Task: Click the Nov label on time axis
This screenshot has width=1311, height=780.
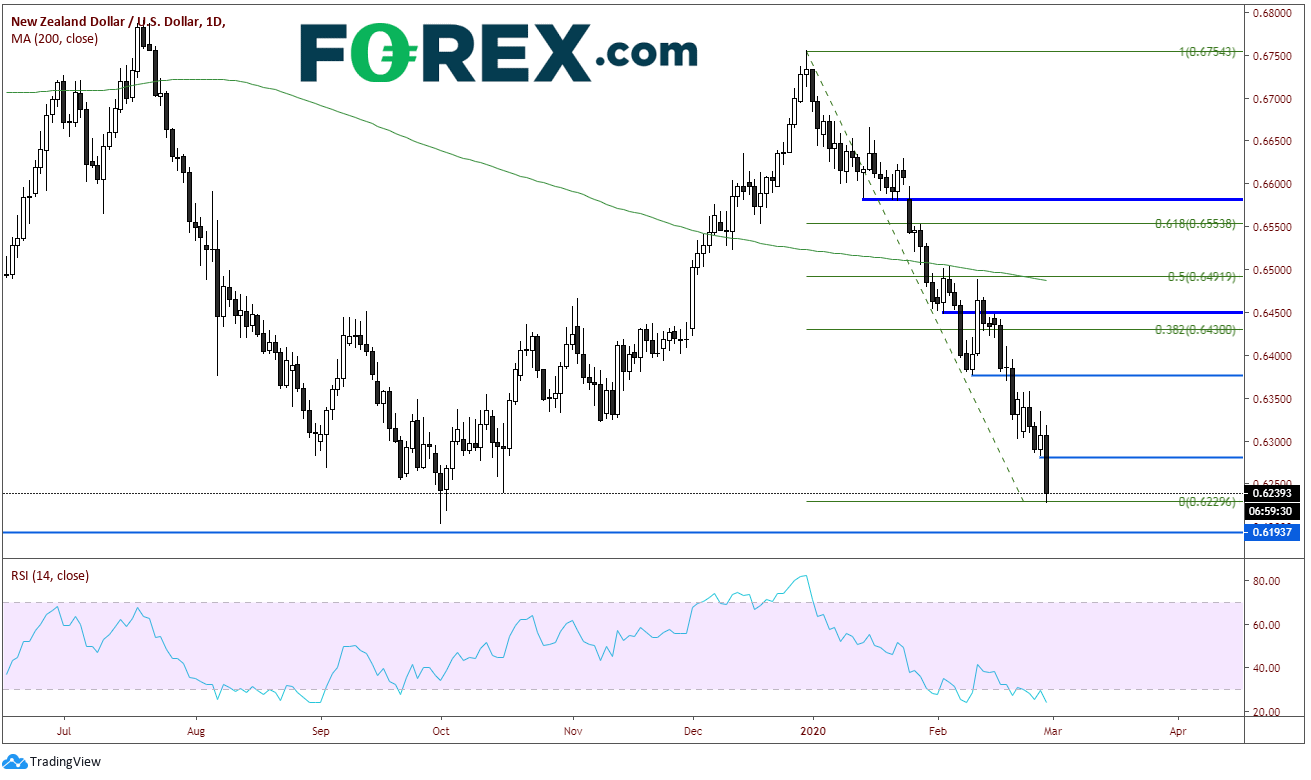Action: (x=573, y=731)
